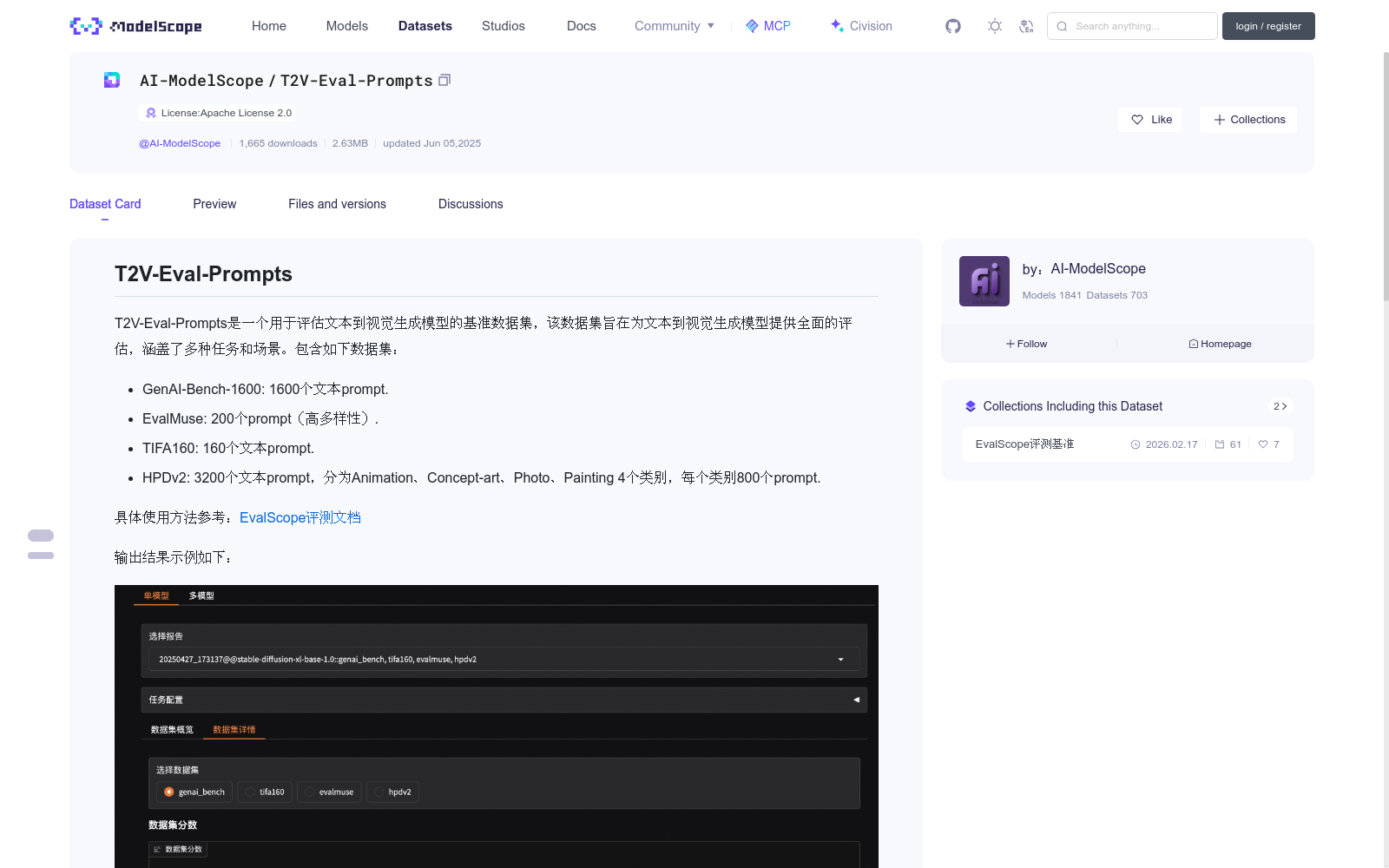Select the evalmuse radio option
The image size is (1389, 868).
329,792
